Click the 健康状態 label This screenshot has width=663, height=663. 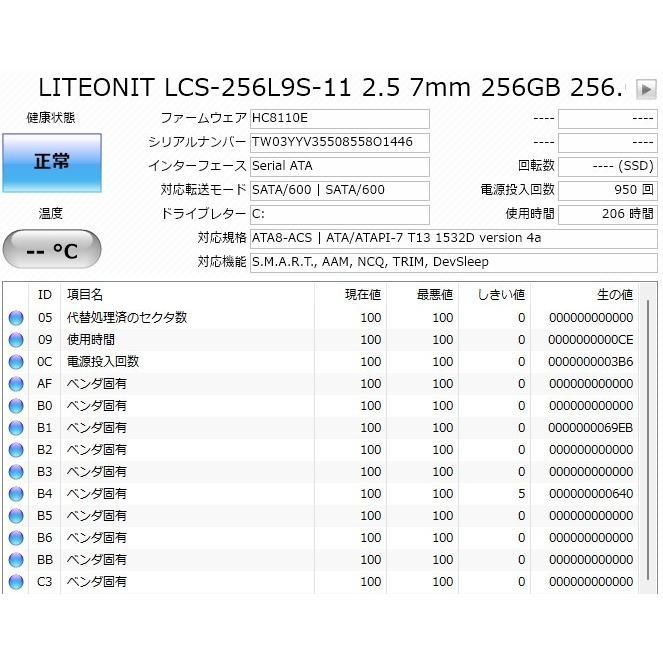(51, 118)
